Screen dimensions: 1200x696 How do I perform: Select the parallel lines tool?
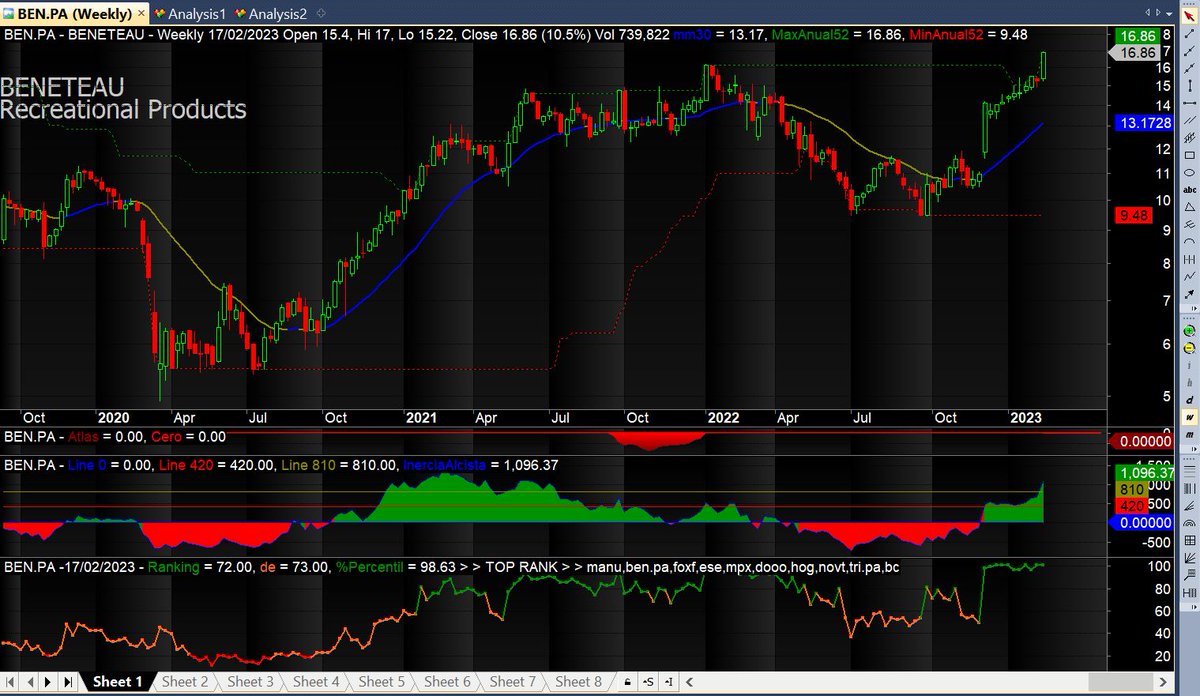(x=1190, y=120)
